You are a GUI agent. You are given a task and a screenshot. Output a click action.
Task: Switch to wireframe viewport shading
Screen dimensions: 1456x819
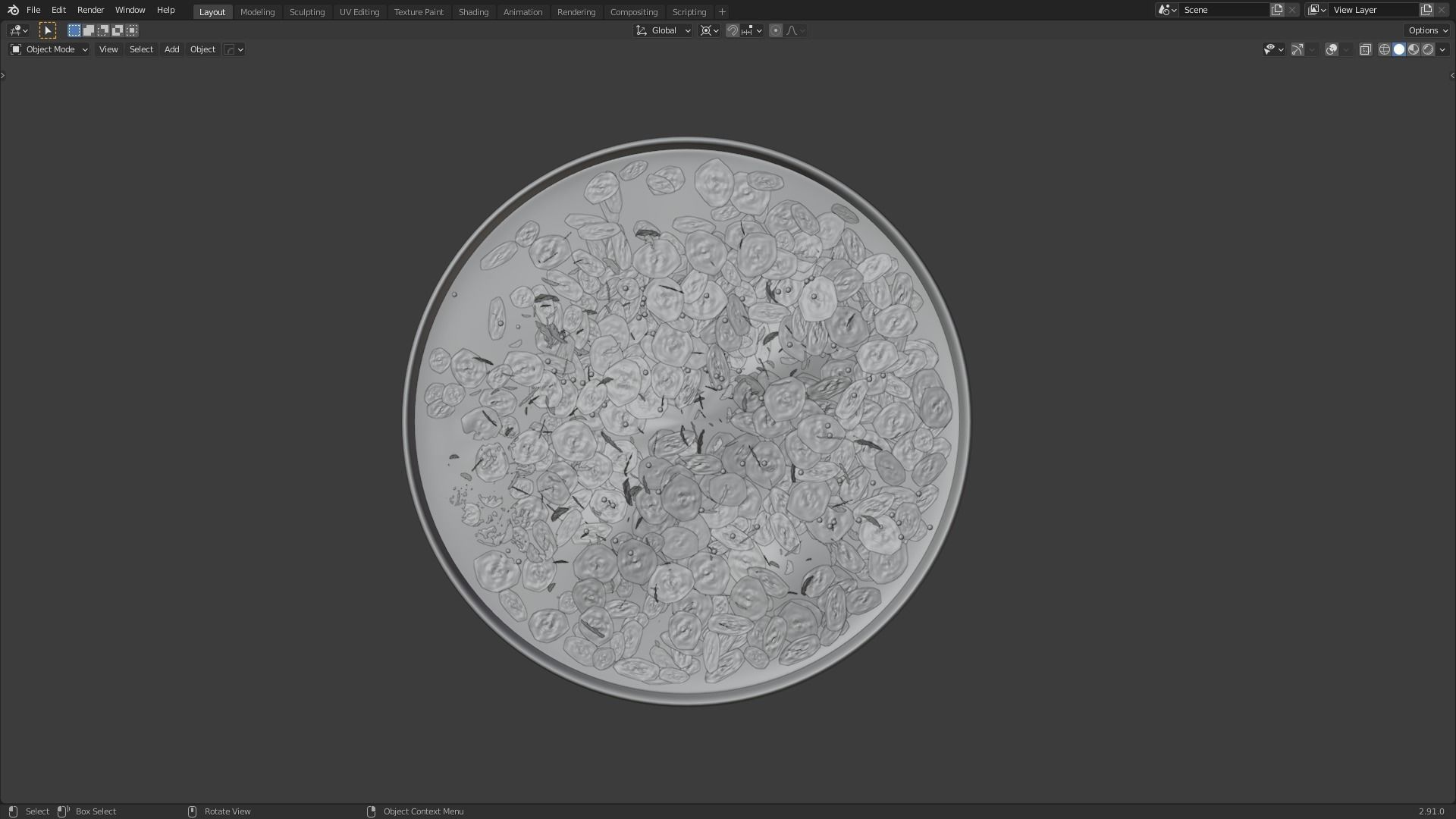point(1384,49)
